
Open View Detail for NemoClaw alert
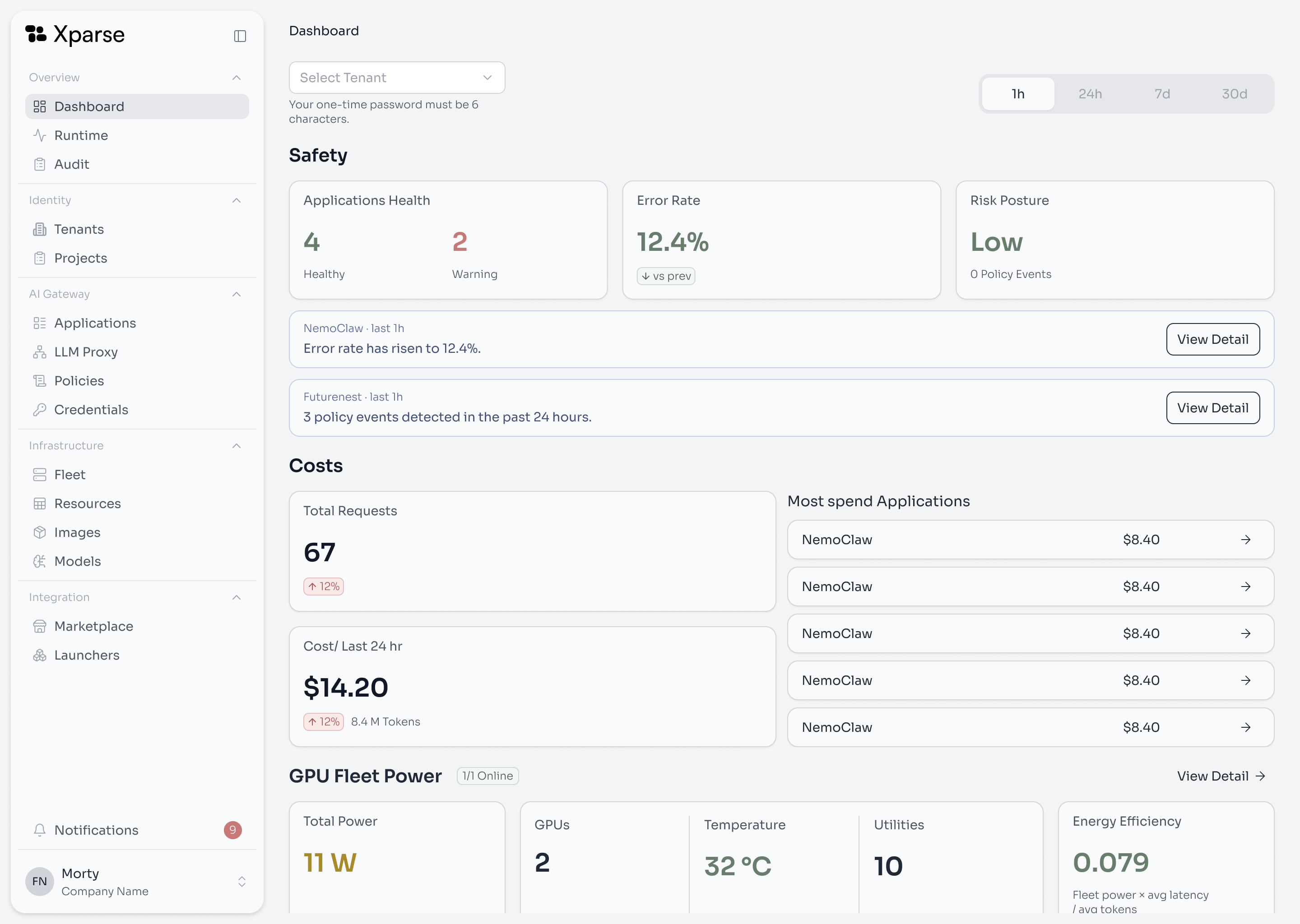1212,339
